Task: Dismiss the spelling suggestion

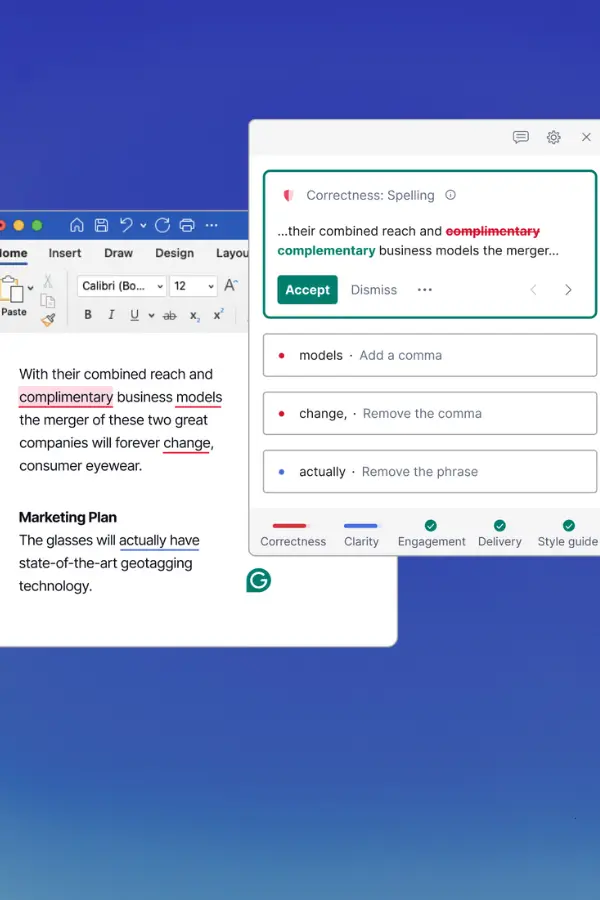Action: pos(373,290)
